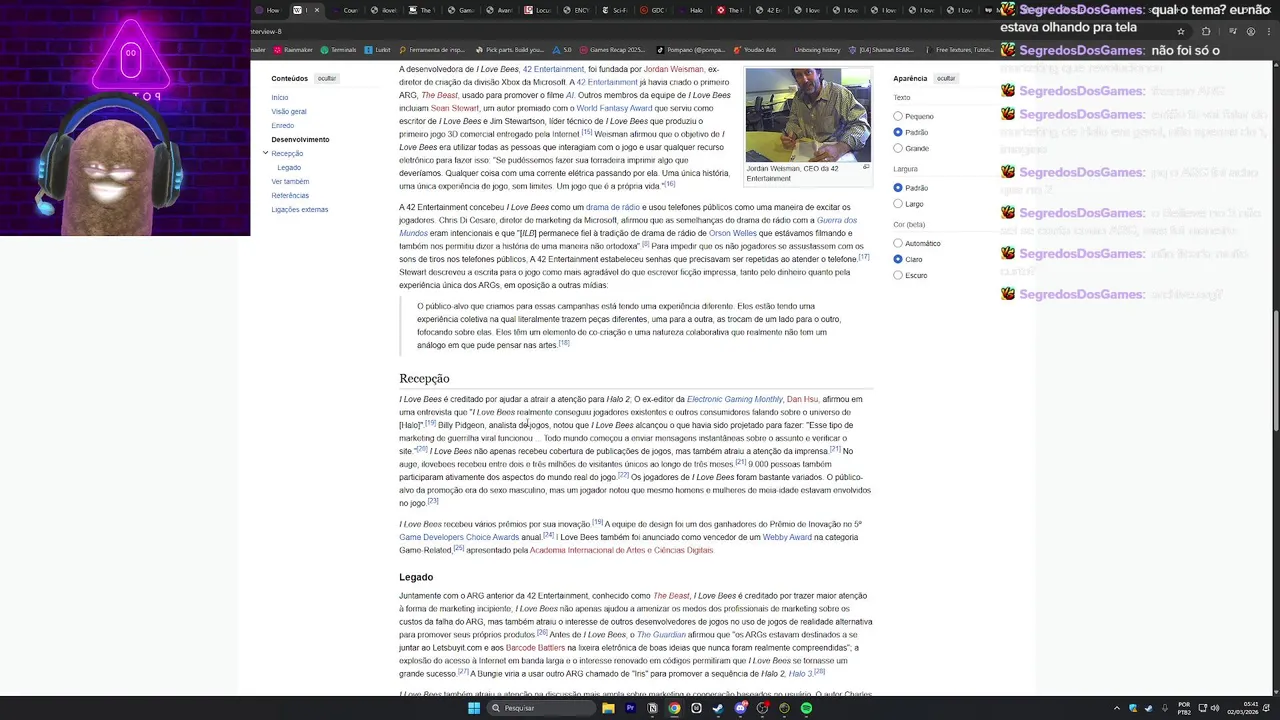Jump to Legado in the contents sidebar
1280x720 pixels.
pyautogui.click(x=289, y=168)
